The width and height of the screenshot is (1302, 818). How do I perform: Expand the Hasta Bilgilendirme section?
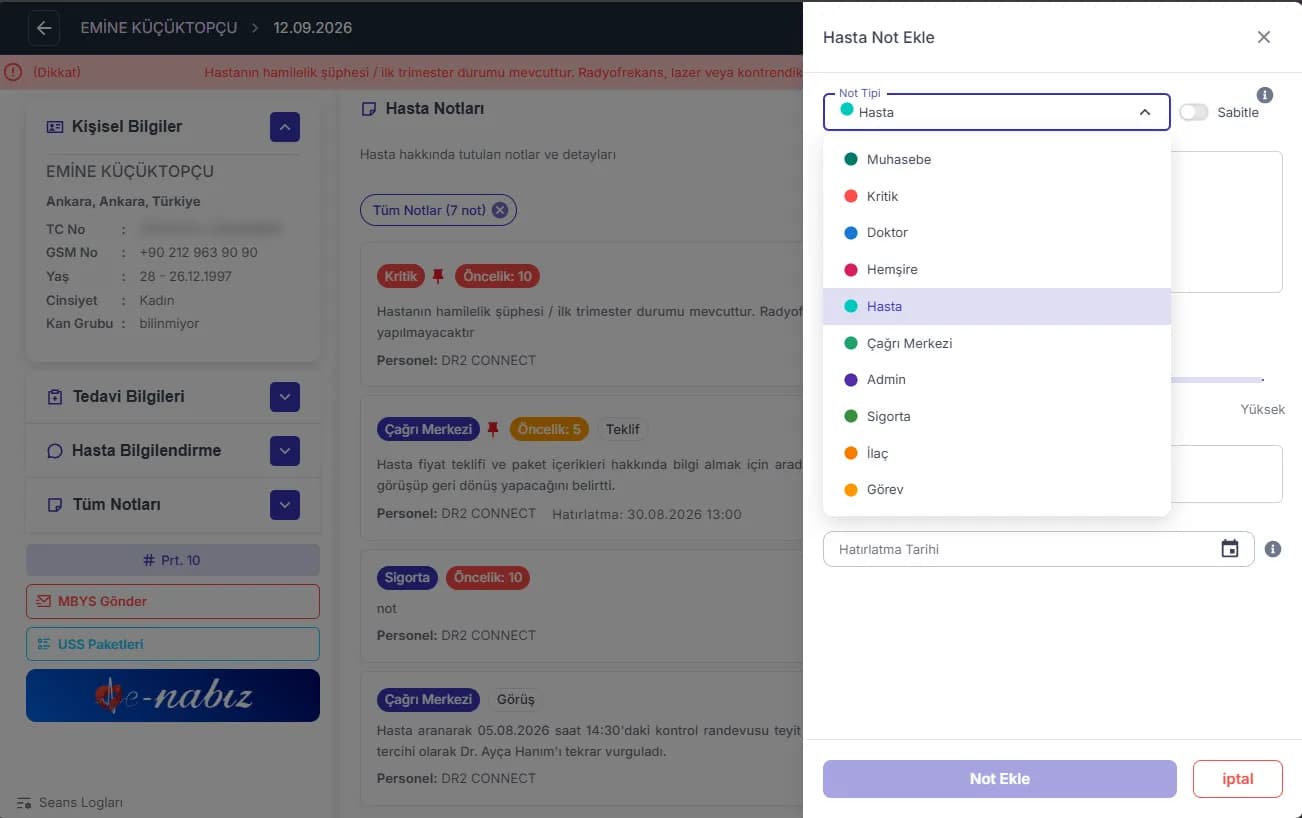[285, 451]
